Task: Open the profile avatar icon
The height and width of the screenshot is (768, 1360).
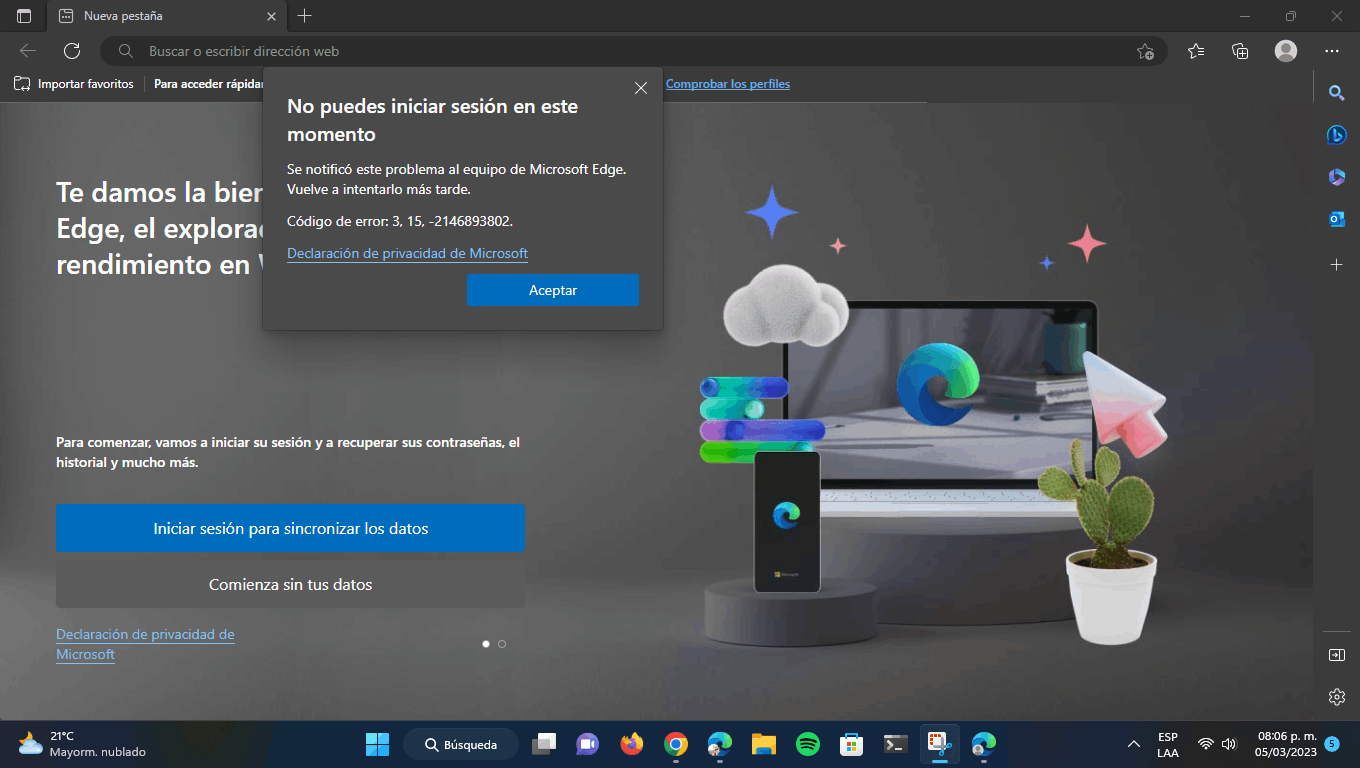Action: tap(1286, 51)
